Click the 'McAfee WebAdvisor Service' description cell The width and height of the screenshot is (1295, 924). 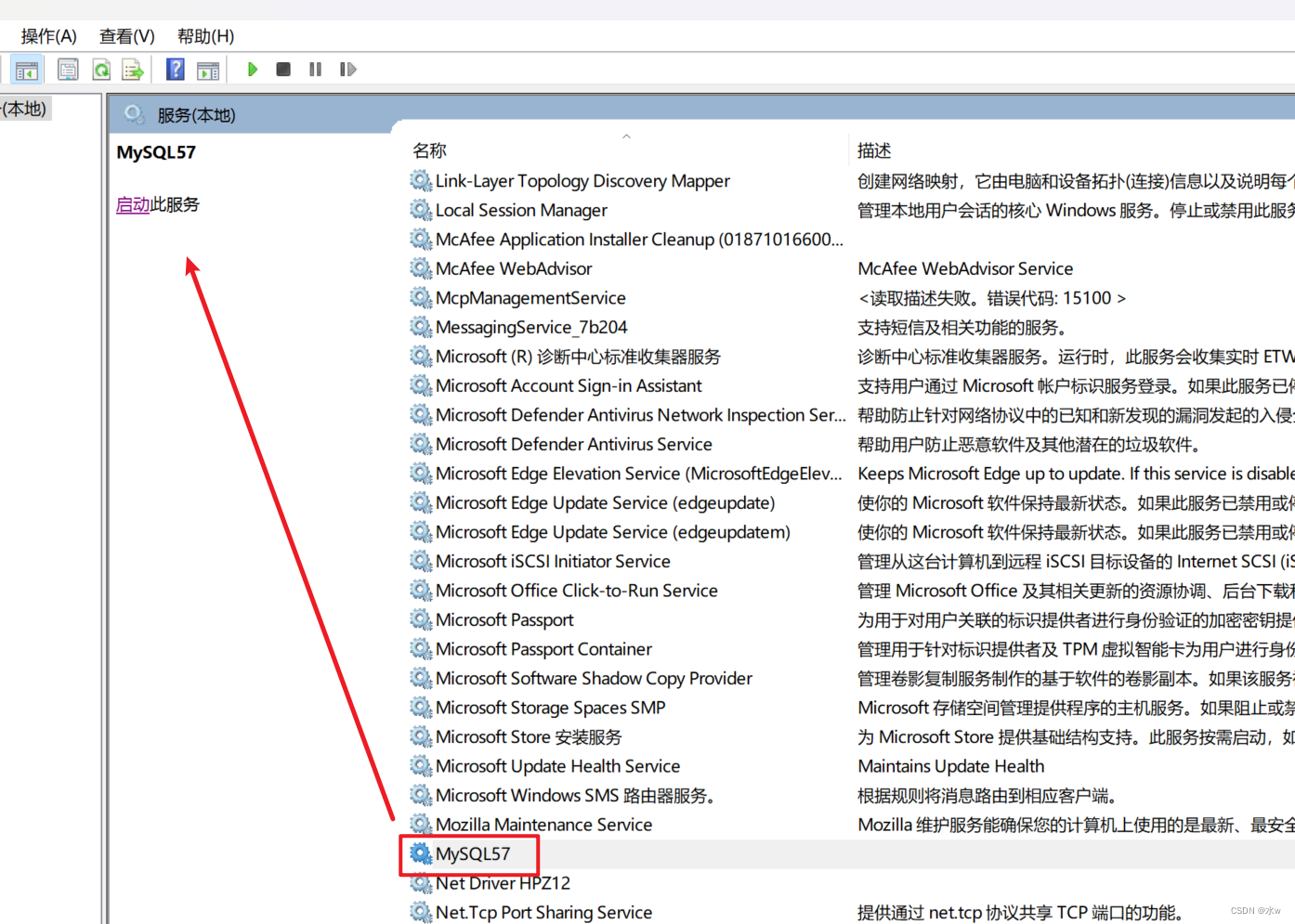[x=965, y=268]
